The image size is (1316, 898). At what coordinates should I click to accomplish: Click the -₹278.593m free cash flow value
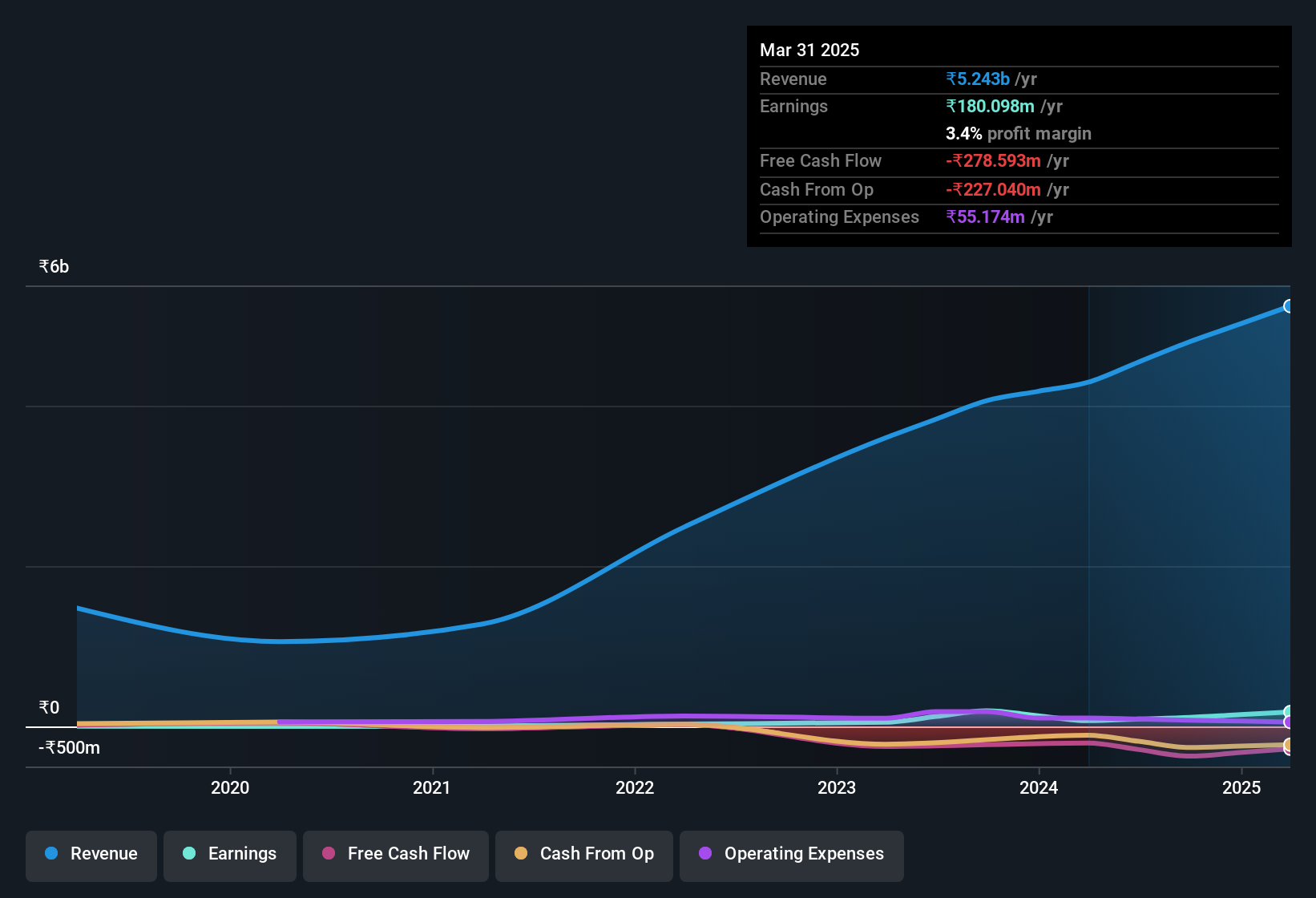pyautogui.click(x=993, y=161)
